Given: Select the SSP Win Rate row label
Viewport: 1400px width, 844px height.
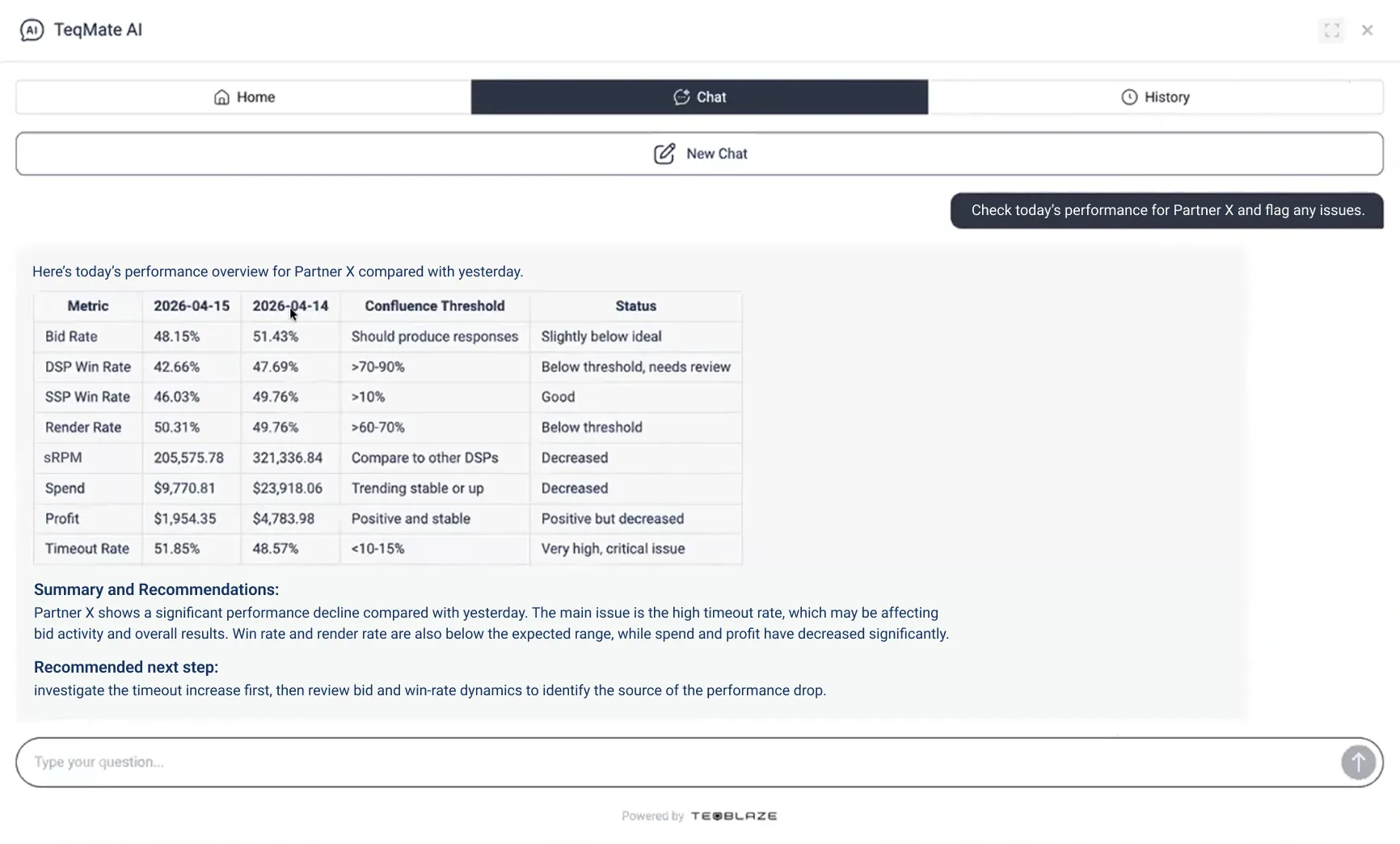Looking at the screenshot, I should (x=87, y=397).
